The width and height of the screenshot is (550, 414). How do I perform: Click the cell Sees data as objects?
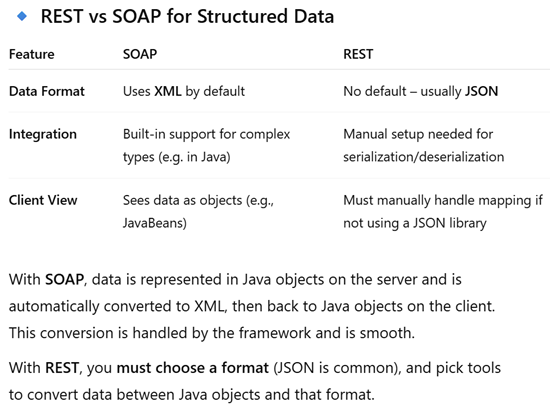coord(198,212)
